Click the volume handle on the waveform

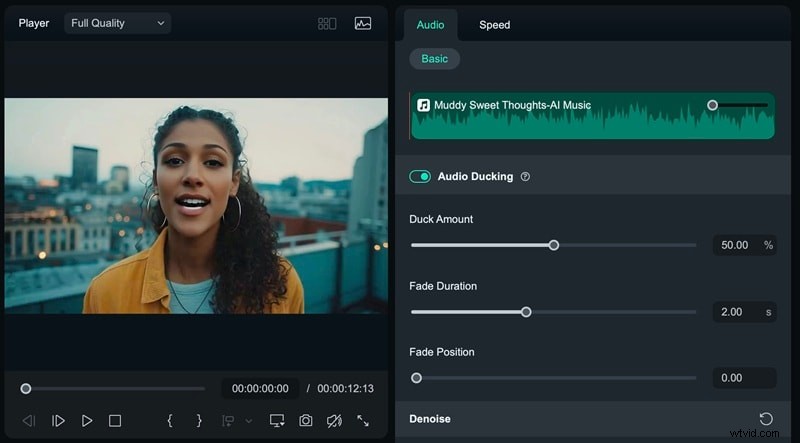point(712,105)
